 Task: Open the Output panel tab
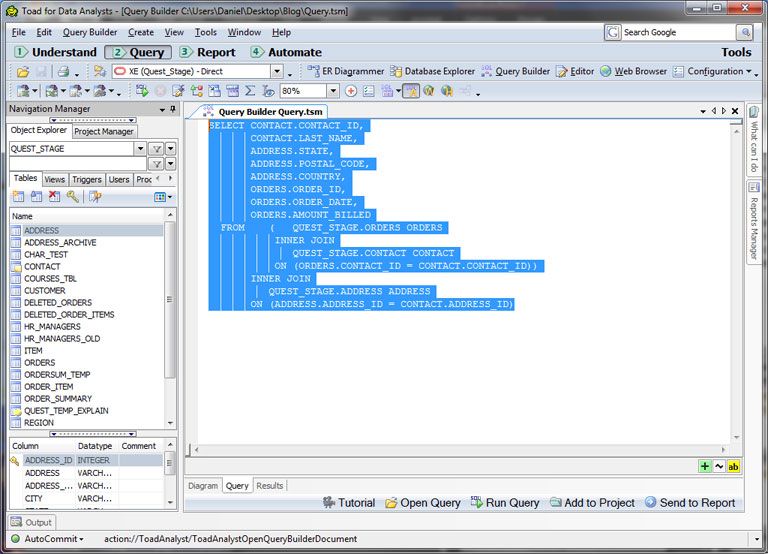(31, 522)
